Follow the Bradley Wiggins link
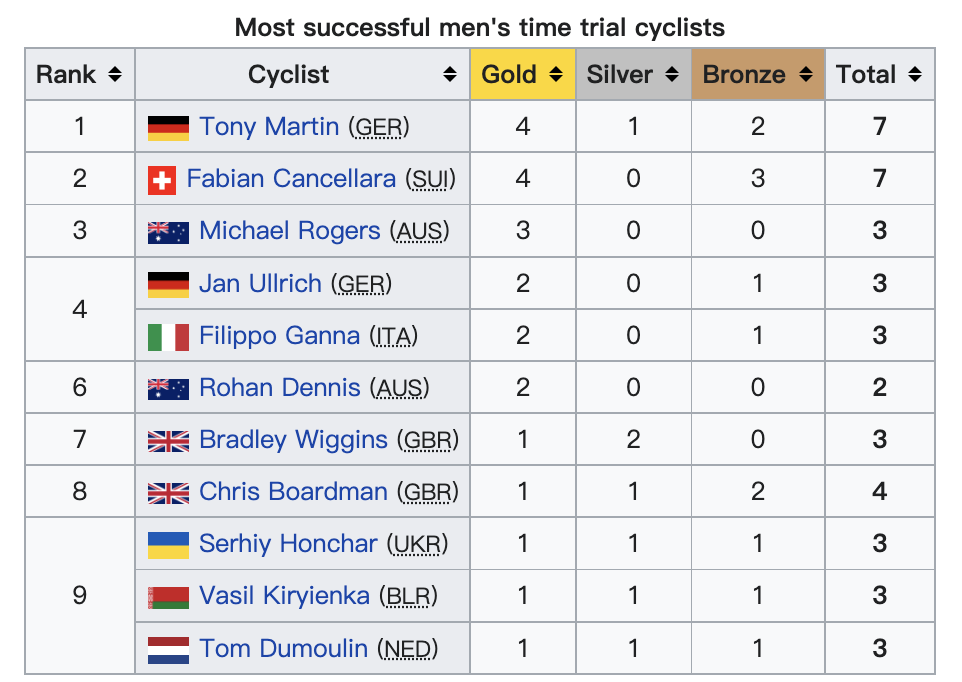The image size is (962, 682). click(293, 440)
